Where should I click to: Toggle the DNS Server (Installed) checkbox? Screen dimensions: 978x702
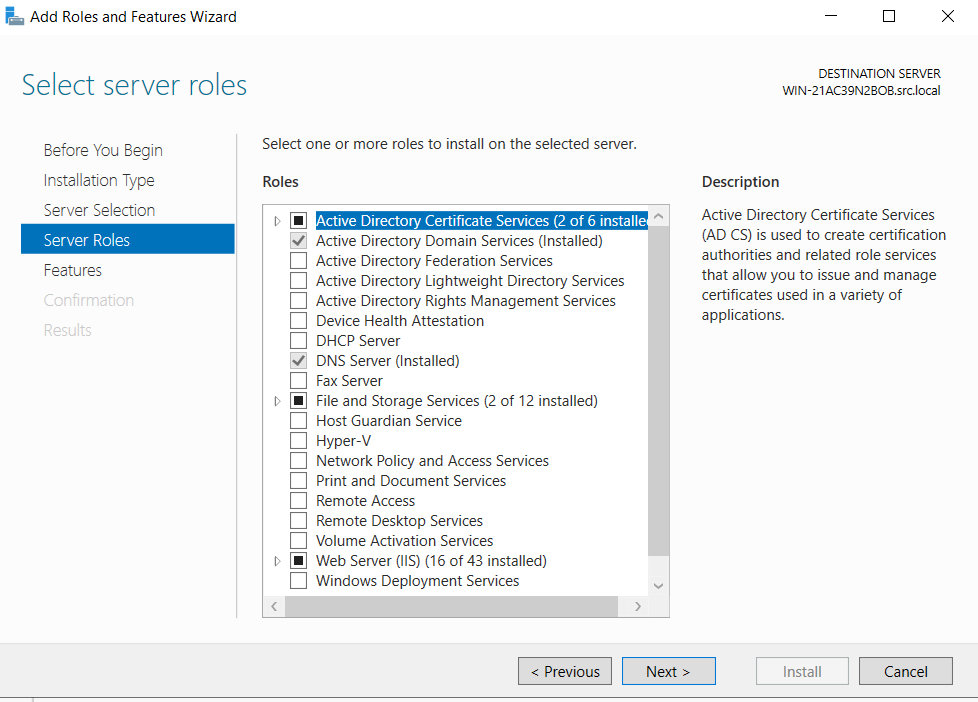point(299,361)
